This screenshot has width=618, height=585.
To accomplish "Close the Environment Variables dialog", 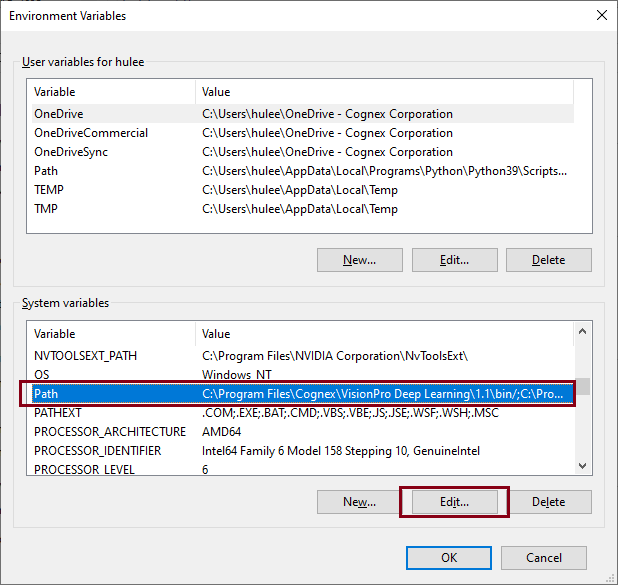I will coord(600,15).
